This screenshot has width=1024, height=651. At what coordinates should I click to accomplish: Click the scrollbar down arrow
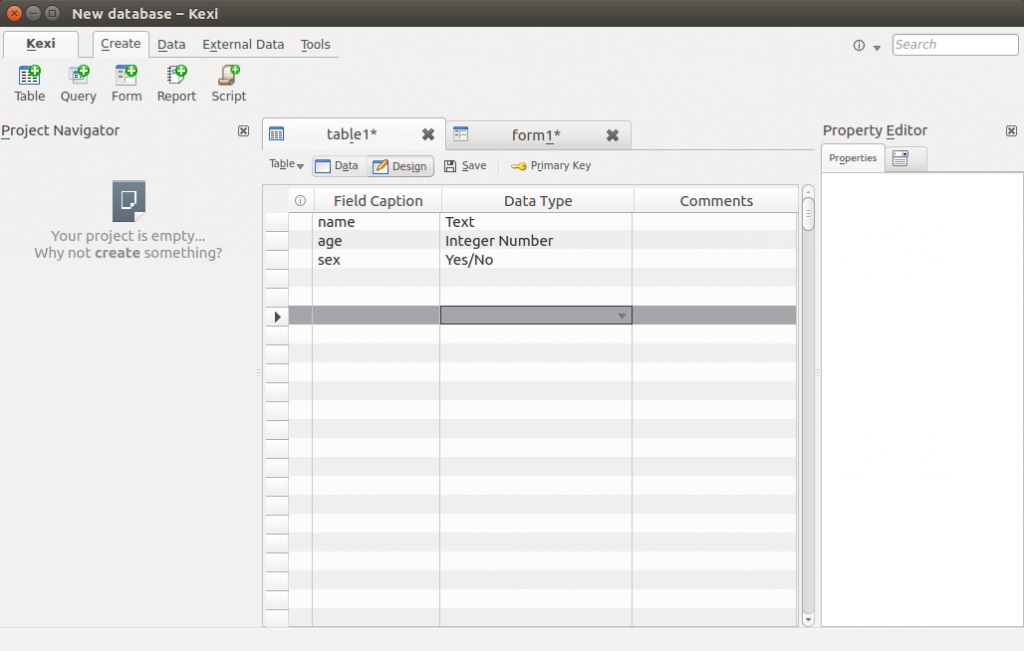click(x=808, y=620)
